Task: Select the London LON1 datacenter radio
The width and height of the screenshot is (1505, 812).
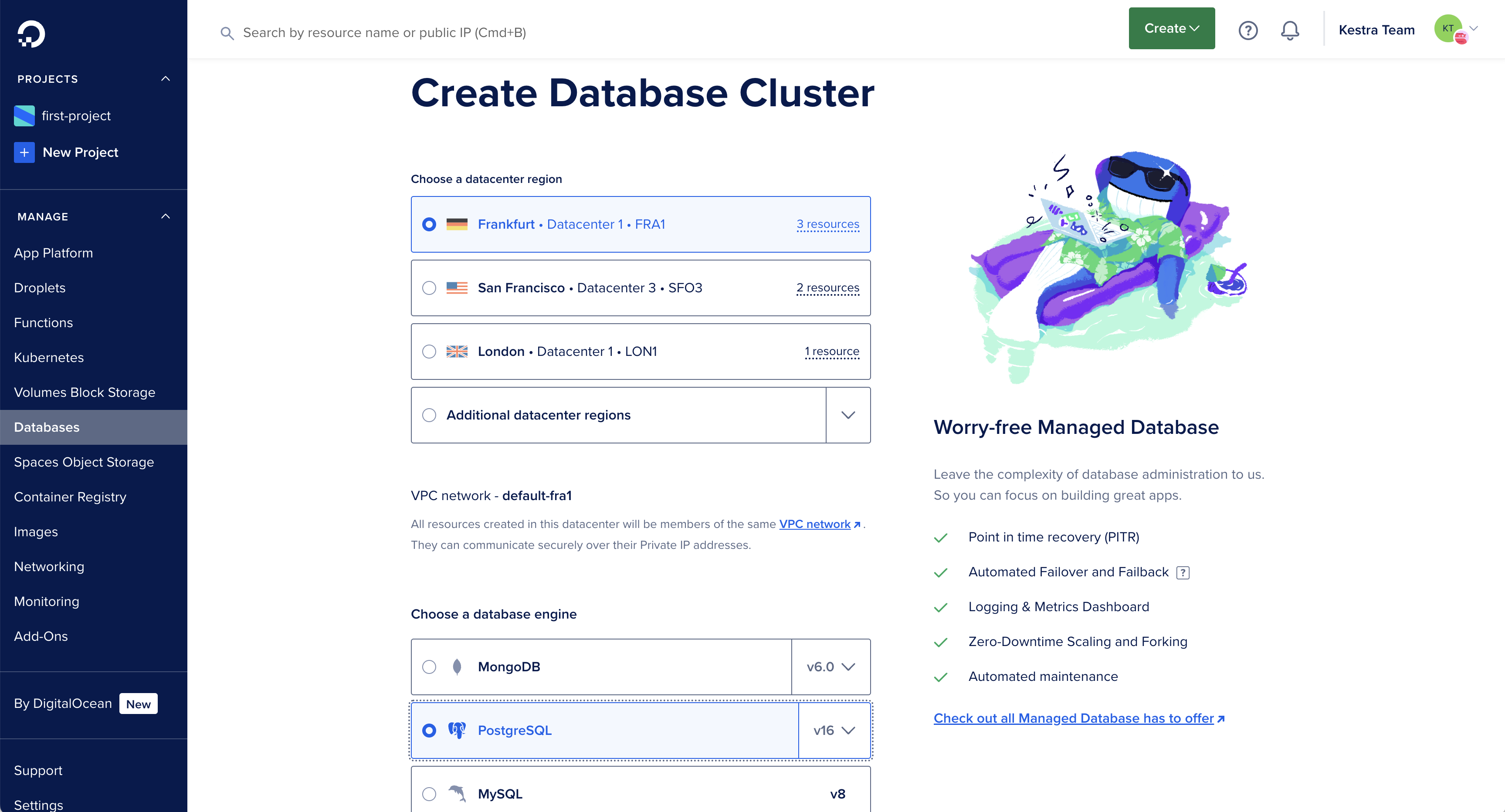Action: coord(429,352)
